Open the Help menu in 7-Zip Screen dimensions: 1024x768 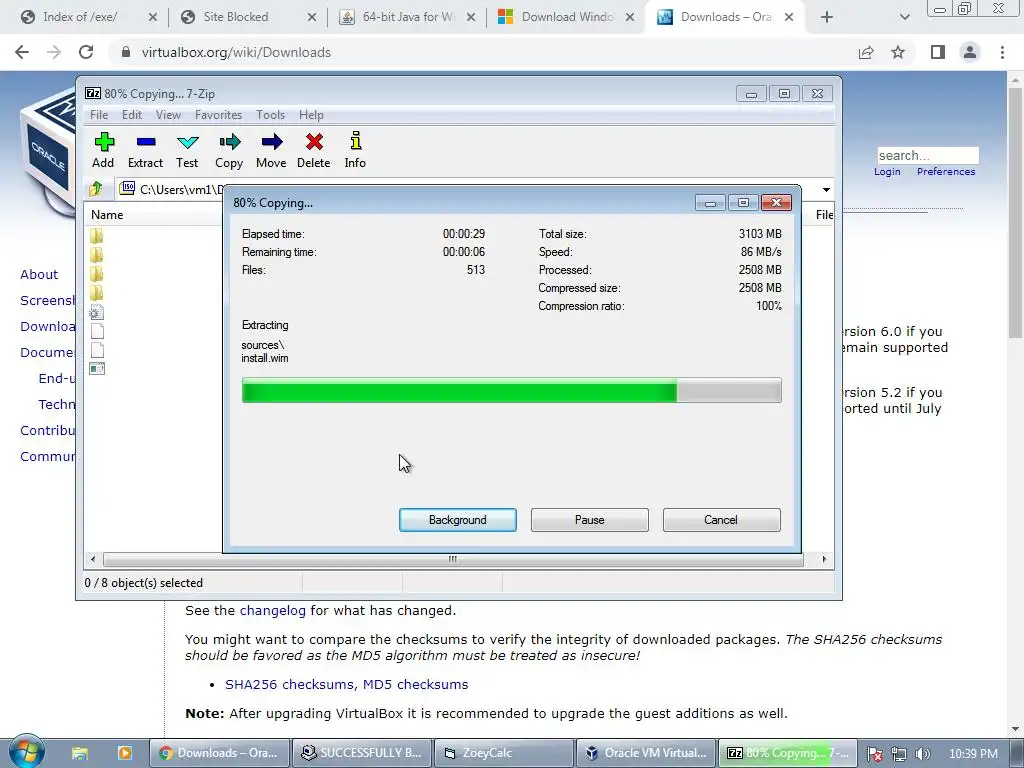[312, 115]
